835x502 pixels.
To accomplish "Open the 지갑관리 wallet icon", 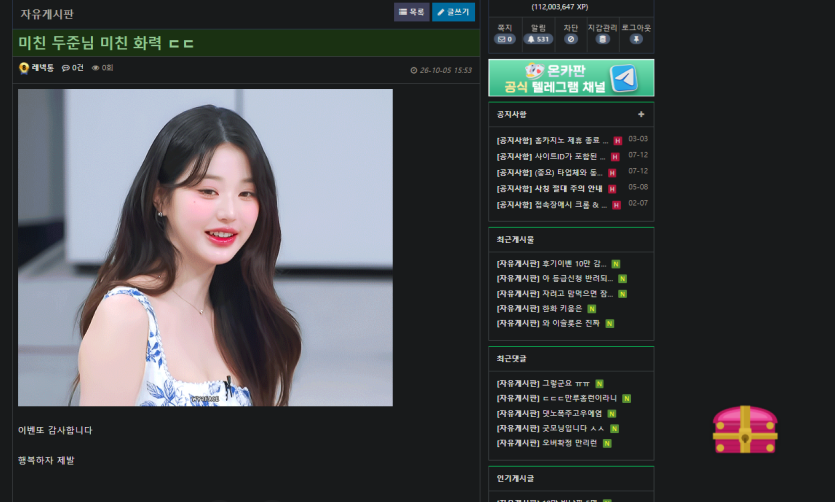I will pyautogui.click(x=602, y=39).
